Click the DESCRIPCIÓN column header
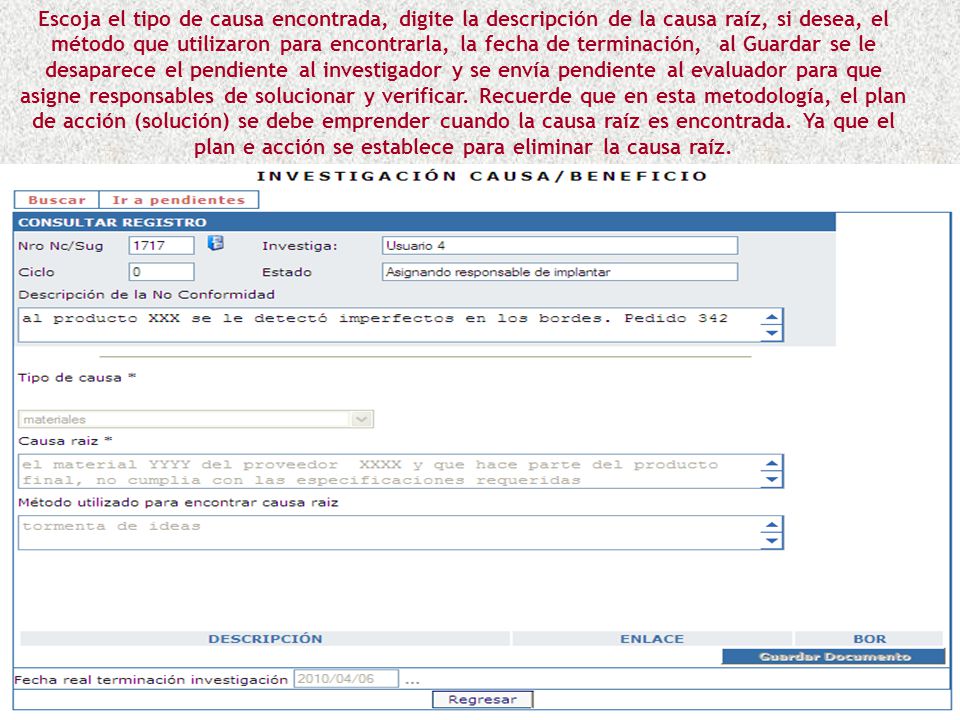The height and width of the screenshot is (720, 960). click(265, 639)
